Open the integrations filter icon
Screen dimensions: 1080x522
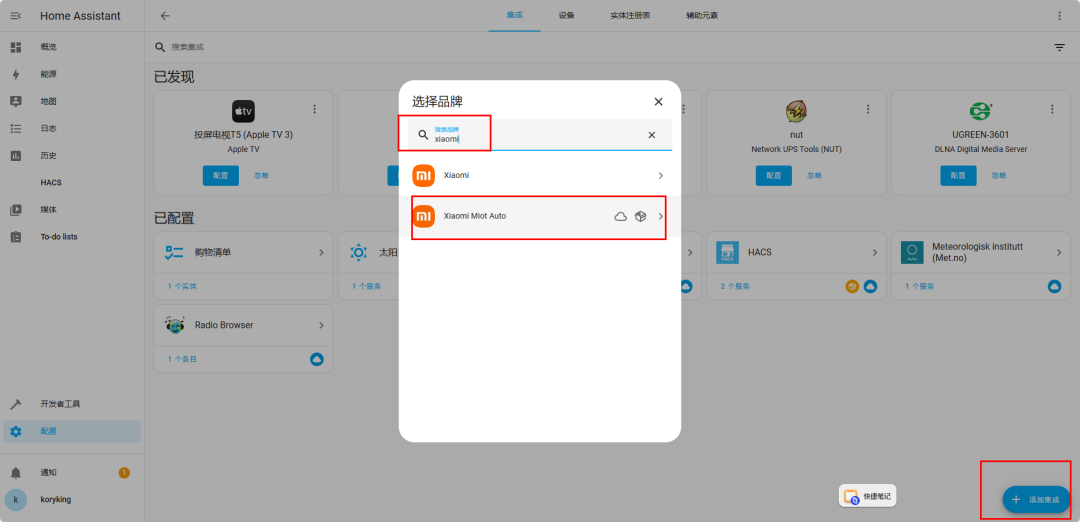click(1059, 48)
